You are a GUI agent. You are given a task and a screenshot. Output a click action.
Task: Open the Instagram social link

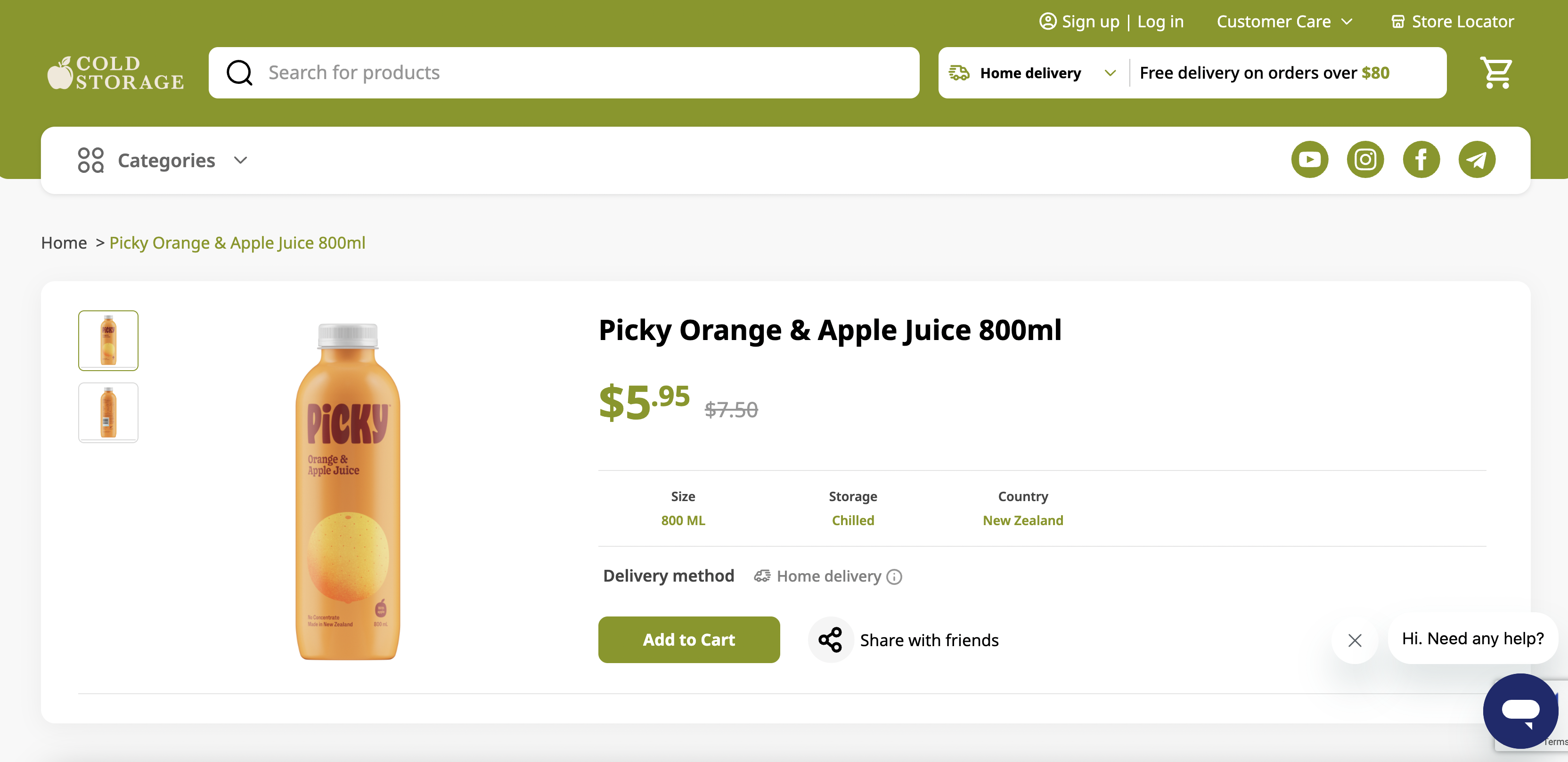(x=1365, y=160)
